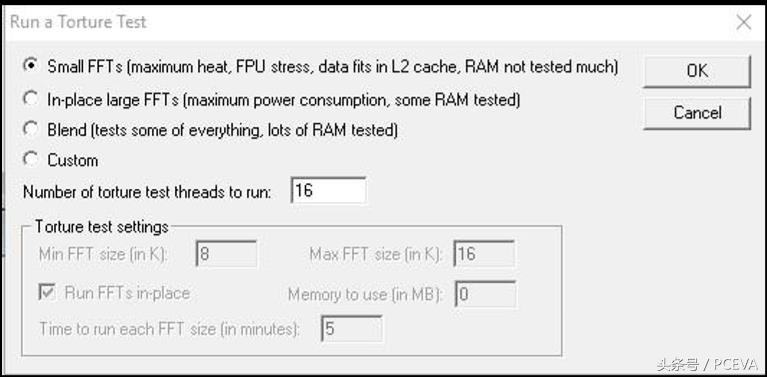Viewport: 767px width, 377px height.
Task: Click the Min FFT size (in K) label
Action: (x=103, y=255)
